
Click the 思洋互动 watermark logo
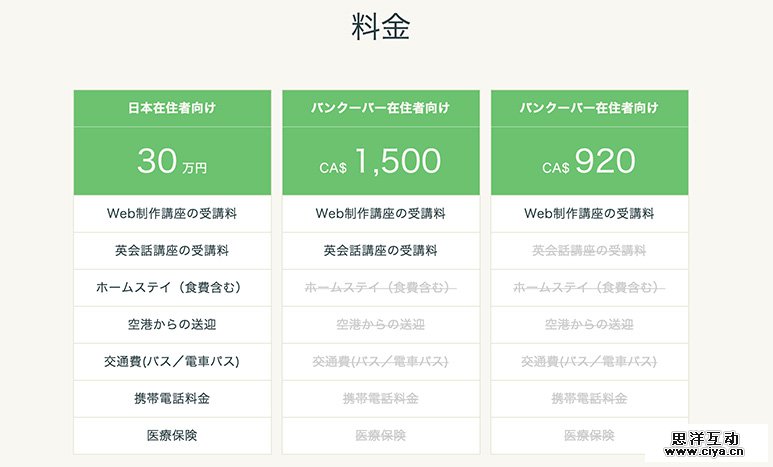click(705, 439)
